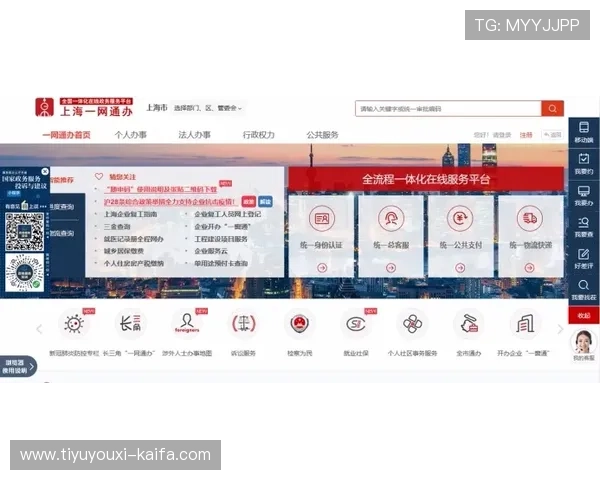Image resolution: width=600 pixels, height=480 pixels.
Task: Open the 涉外人士办事地图 foreigners icon
Action: [187, 324]
